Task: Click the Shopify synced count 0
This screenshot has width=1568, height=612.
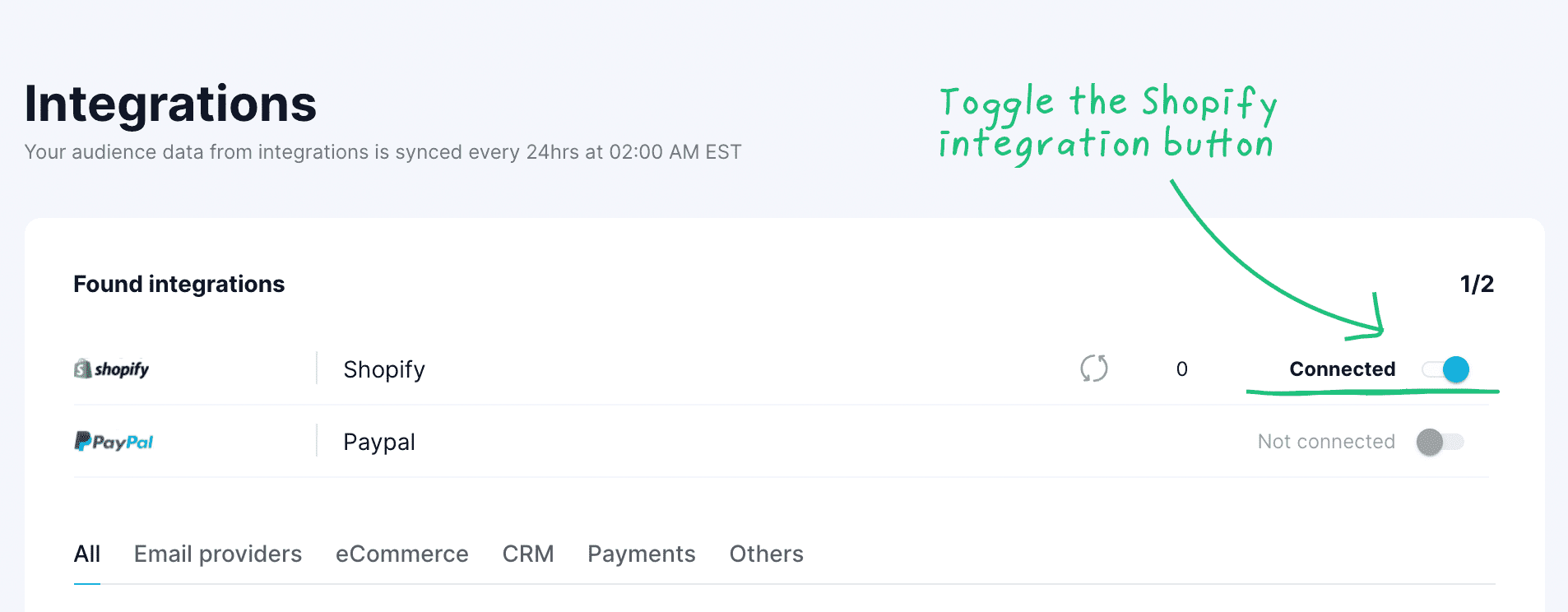Action: [x=1182, y=369]
